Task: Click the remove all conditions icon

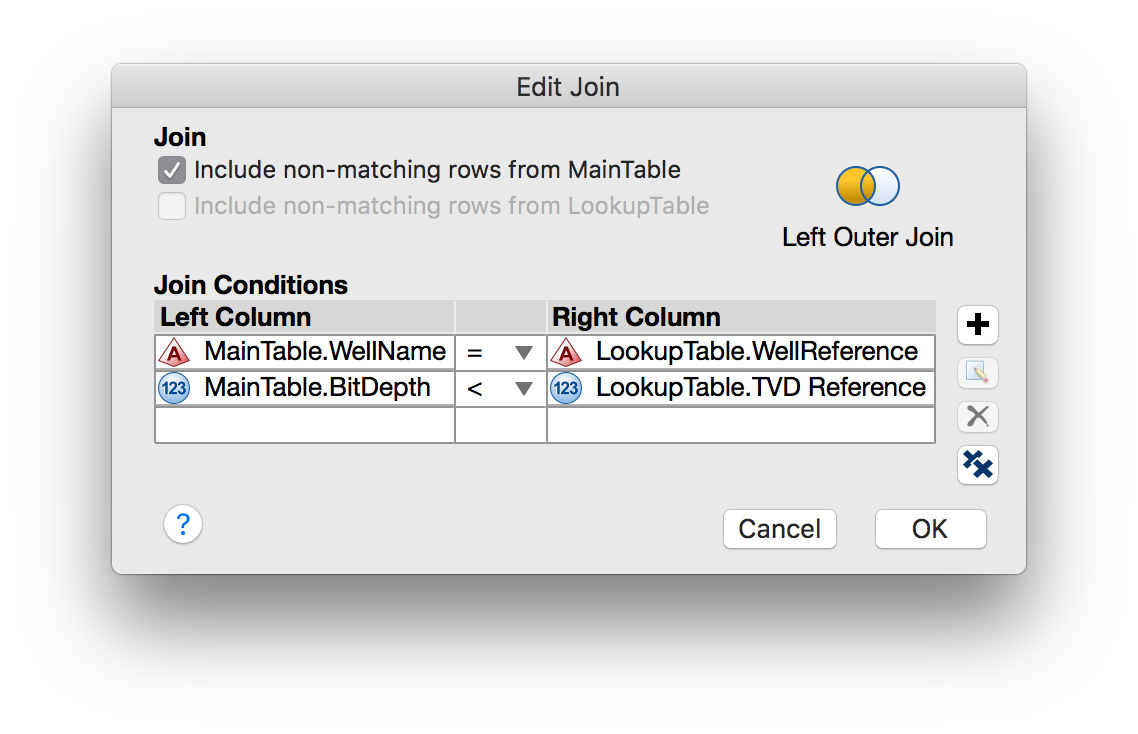Action: coord(978,465)
